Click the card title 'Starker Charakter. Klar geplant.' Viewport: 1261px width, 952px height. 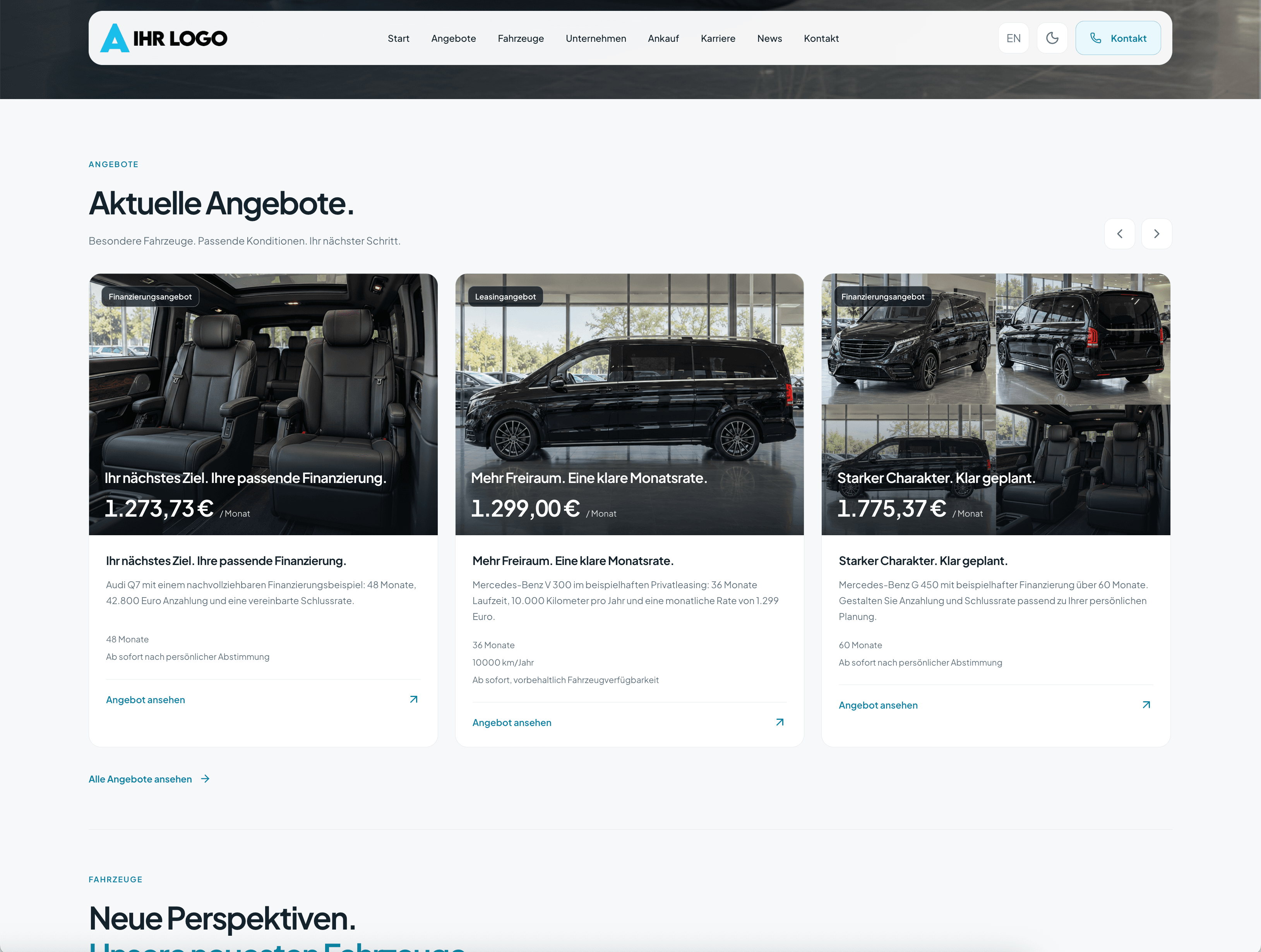click(923, 561)
